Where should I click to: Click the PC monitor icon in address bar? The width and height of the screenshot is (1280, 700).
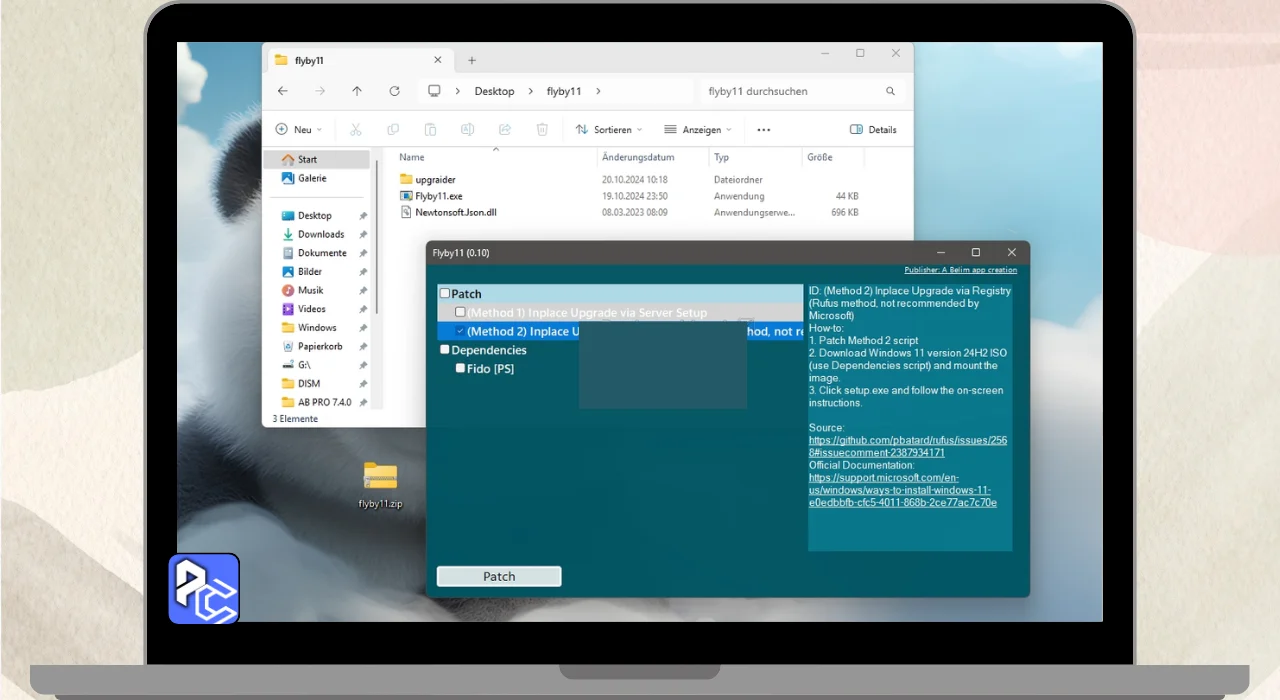coord(434,91)
